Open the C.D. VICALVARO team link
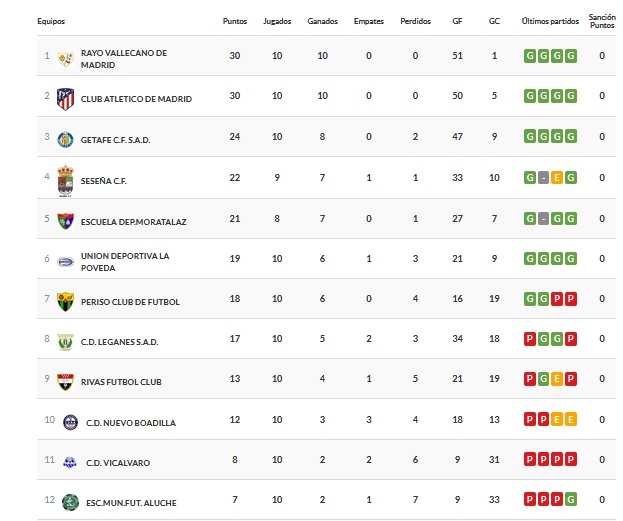Image resolution: width=623 pixels, height=521 pixels. pyautogui.click(x=108, y=462)
